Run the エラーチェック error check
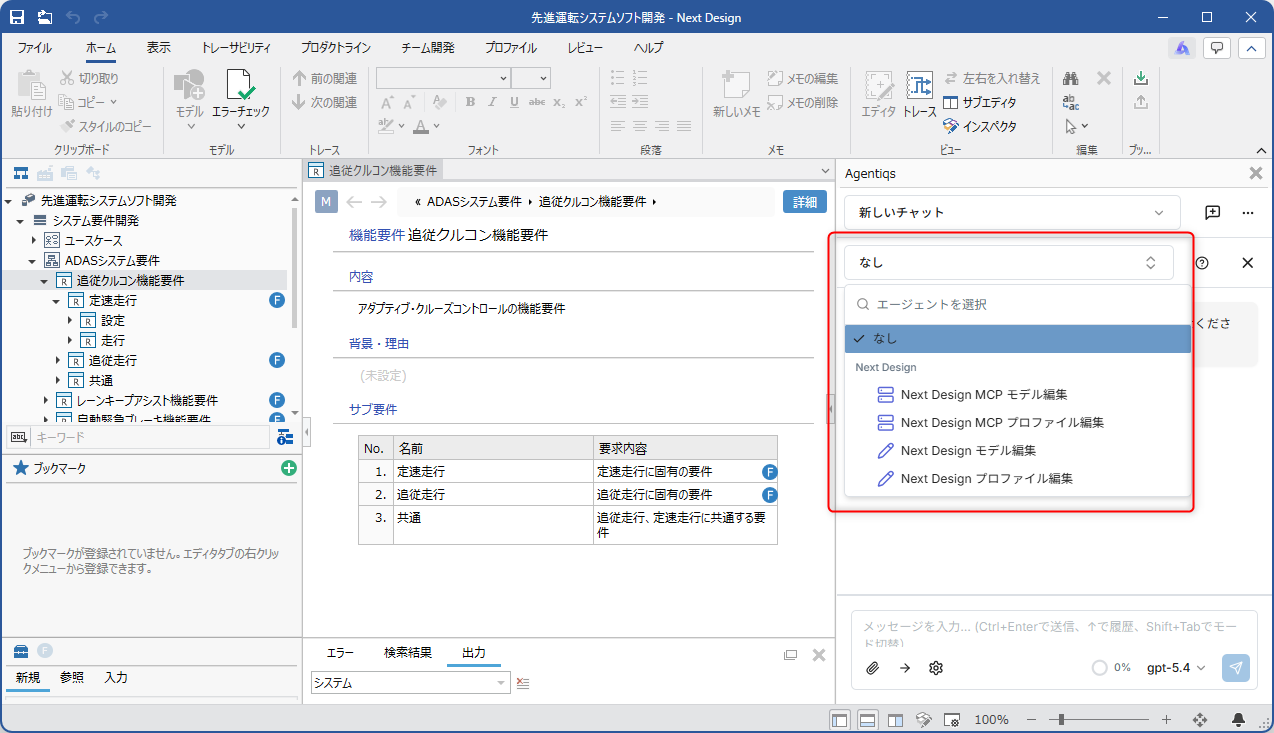1274x733 pixels. click(240, 96)
